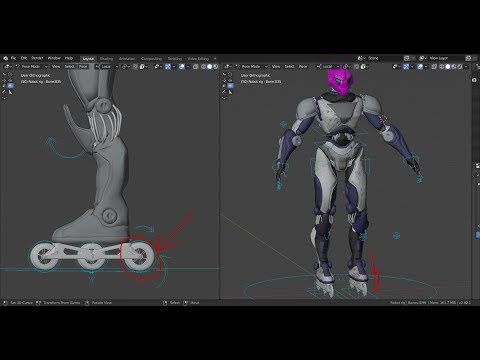Open Pose menu in left viewport header

tap(83, 67)
